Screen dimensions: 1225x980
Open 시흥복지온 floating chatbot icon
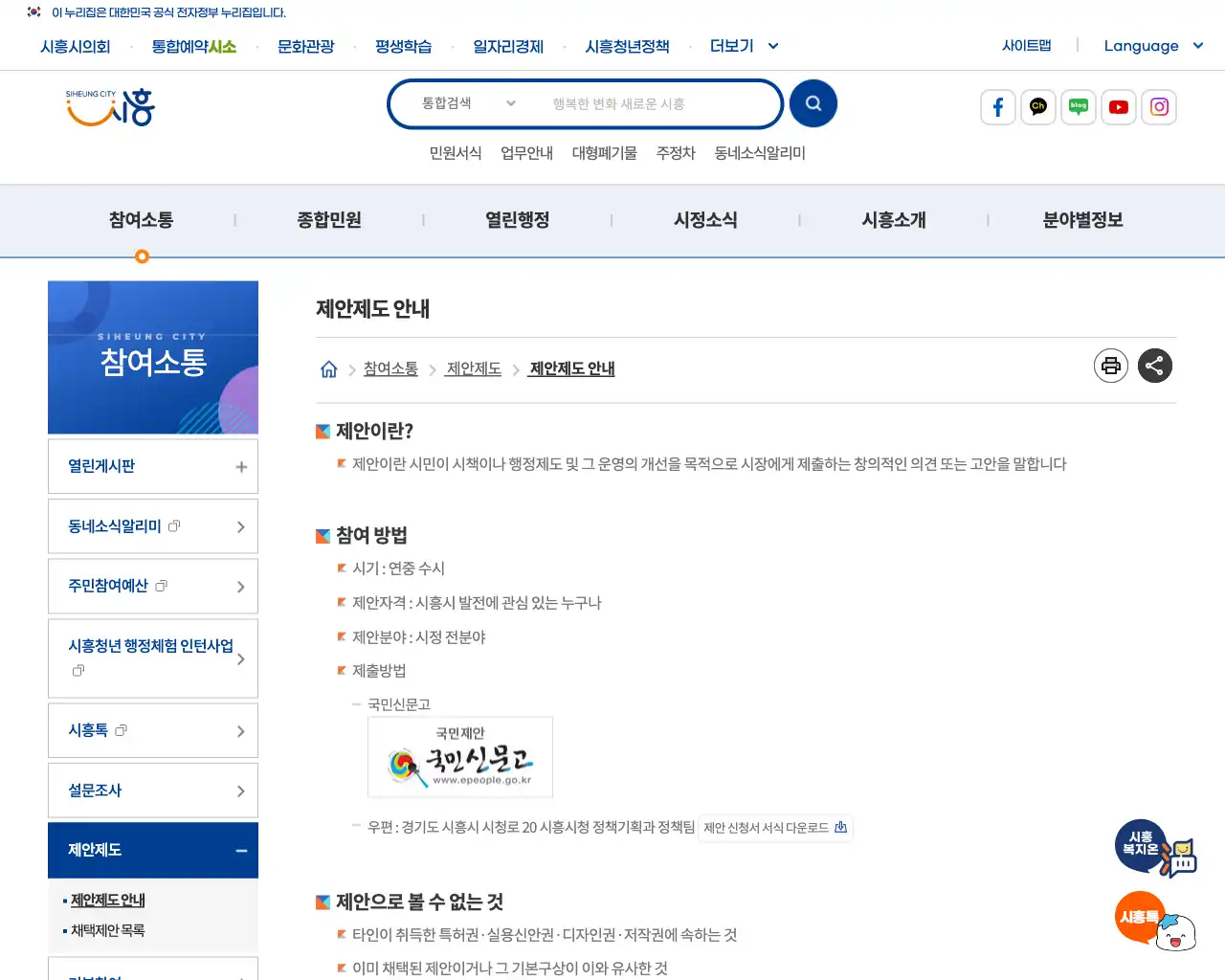[x=1155, y=849]
